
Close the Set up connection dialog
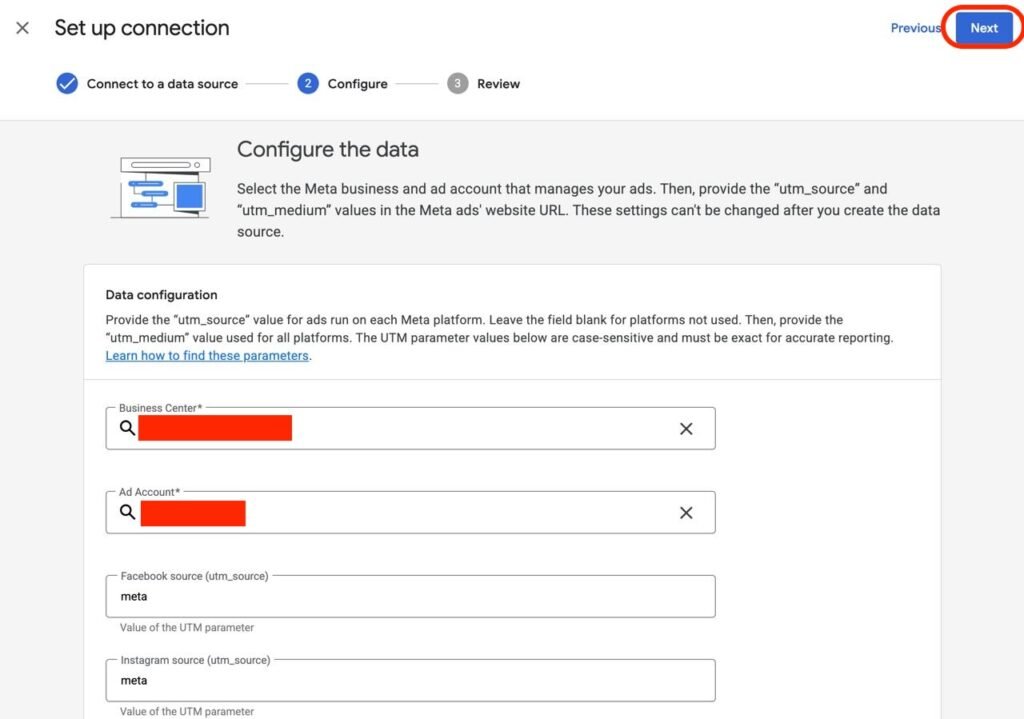coord(22,28)
